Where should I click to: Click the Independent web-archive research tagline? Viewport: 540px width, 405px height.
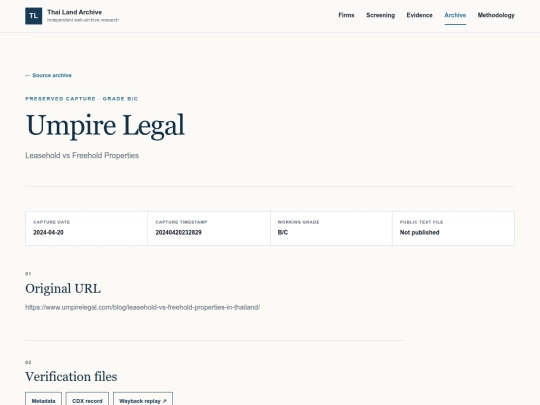(x=83, y=20)
